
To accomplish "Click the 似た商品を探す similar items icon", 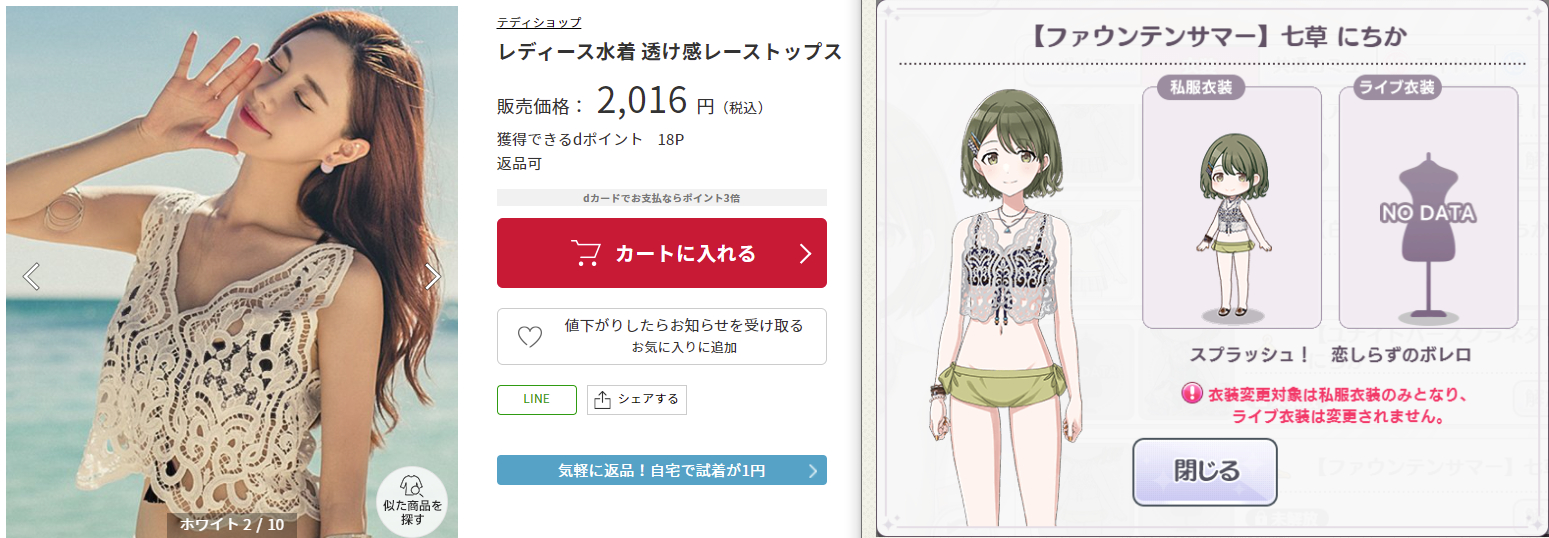I will pyautogui.click(x=412, y=501).
